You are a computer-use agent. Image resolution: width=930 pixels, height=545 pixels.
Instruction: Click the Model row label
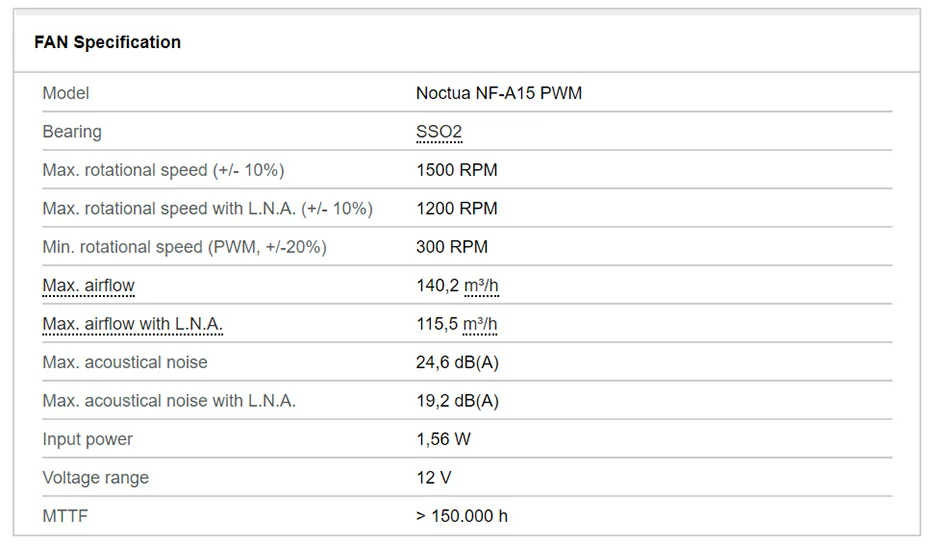tap(66, 93)
